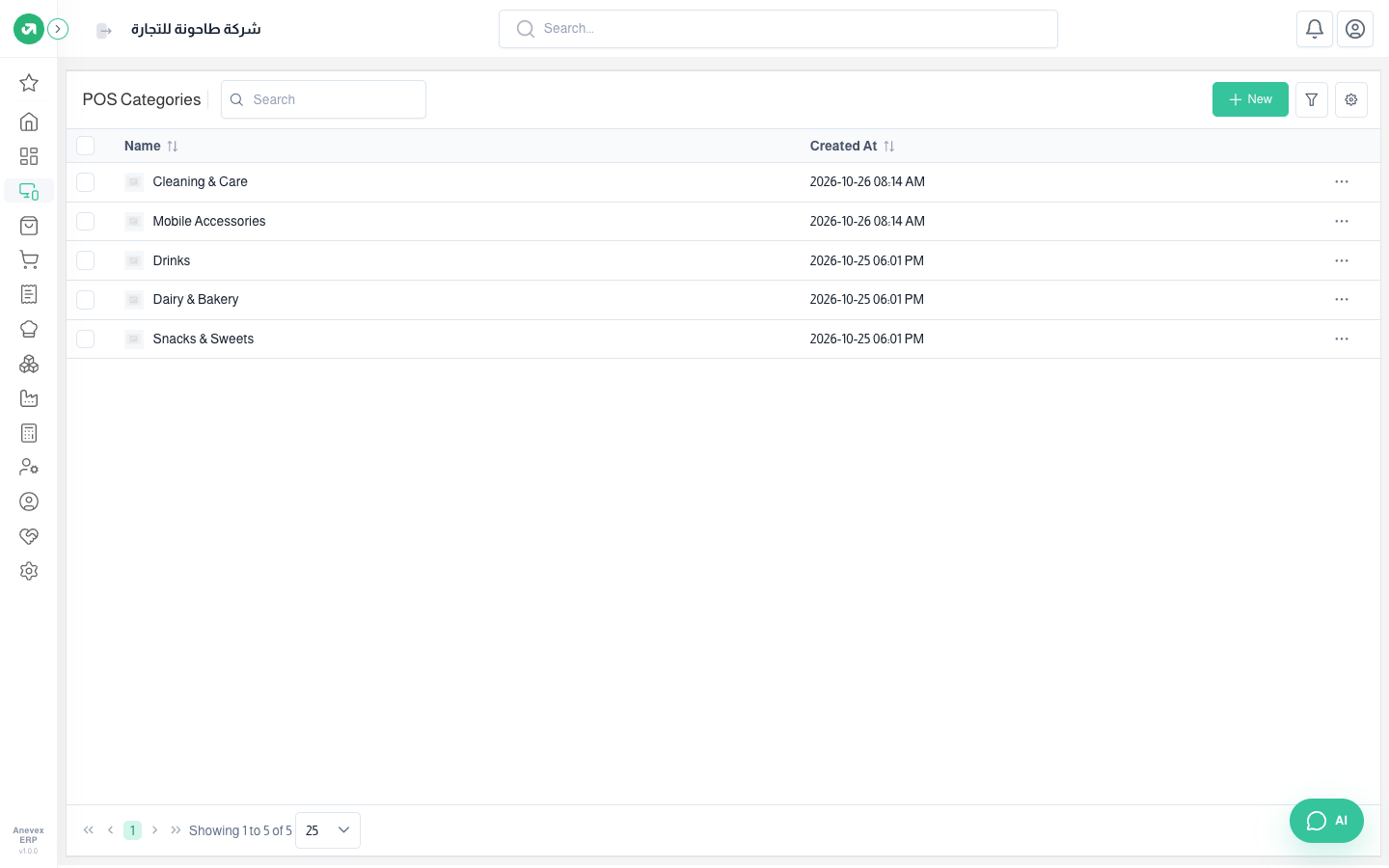Expand the sidebar with chevron toggle
1389x868 pixels.
pos(58,29)
